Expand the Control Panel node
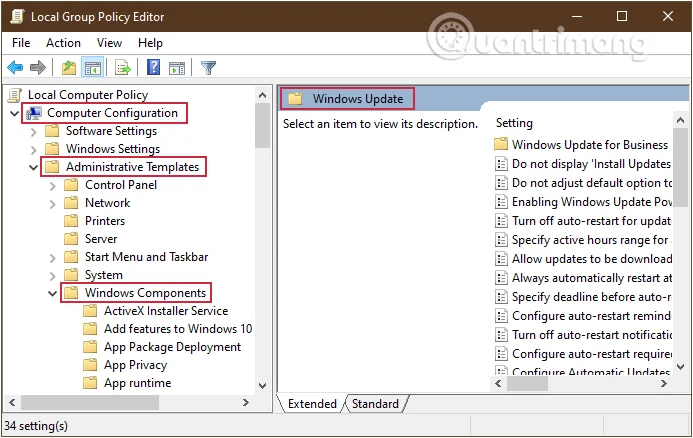The image size is (693, 438). (x=53, y=186)
